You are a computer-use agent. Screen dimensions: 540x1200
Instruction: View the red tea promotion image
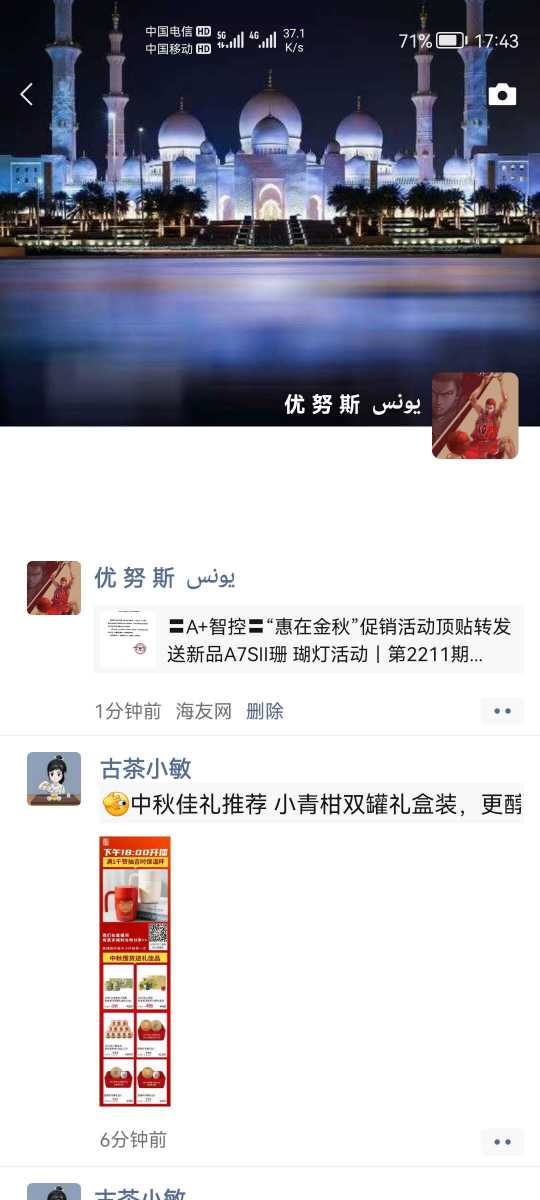tap(135, 971)
